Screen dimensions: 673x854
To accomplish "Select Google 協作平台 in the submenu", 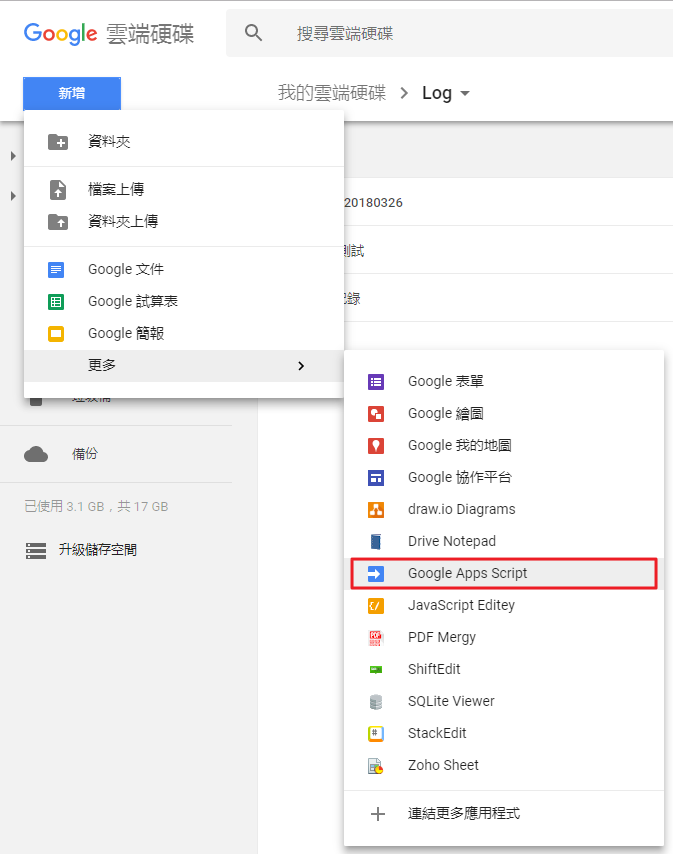I will 504,478.
